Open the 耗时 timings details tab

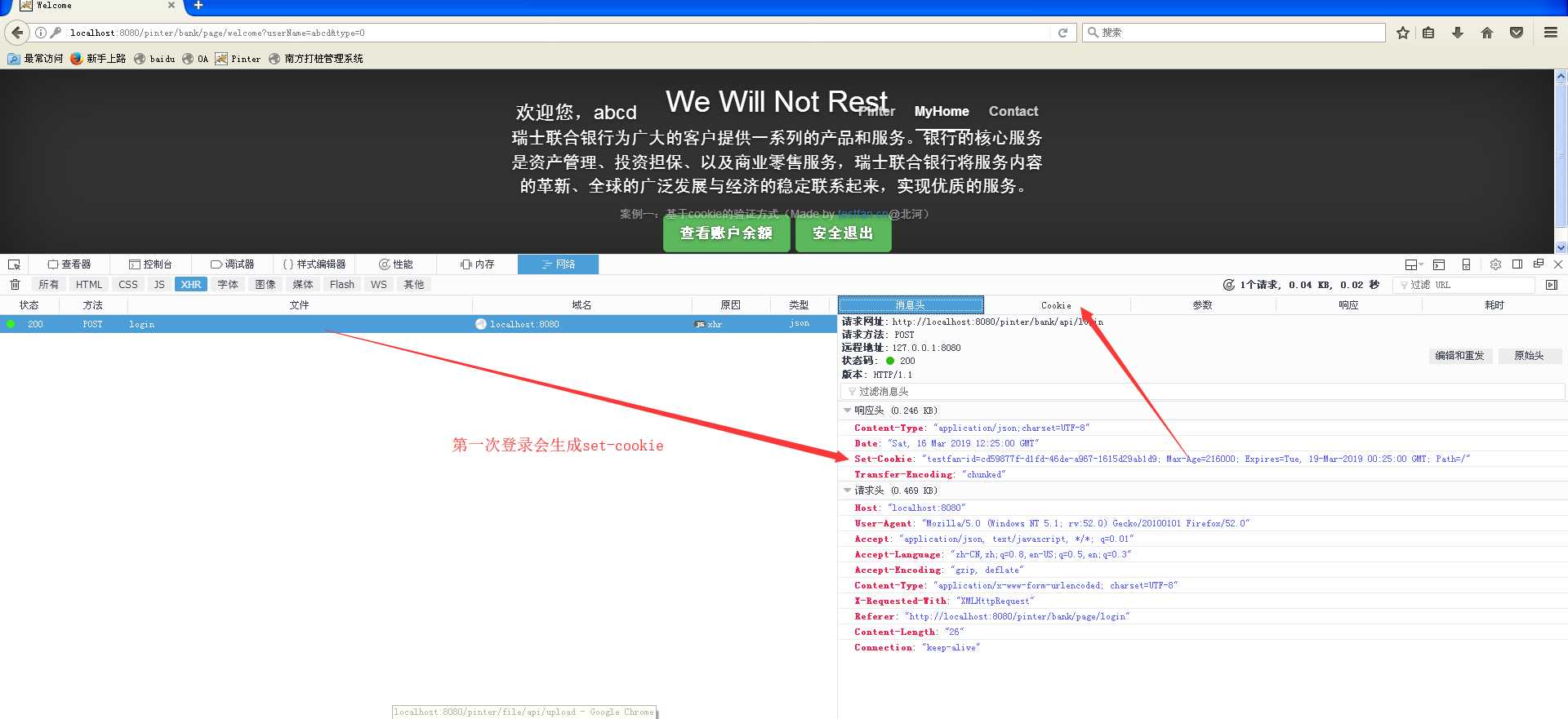pyautogui.click(x=1494, y=305)
